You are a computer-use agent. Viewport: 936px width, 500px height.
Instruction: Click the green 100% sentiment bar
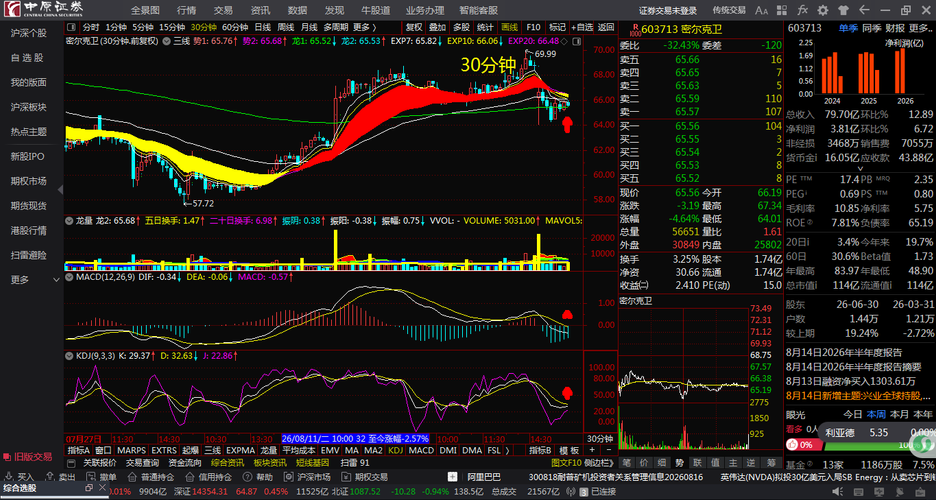pyautogui.click(x=869, y=446)
